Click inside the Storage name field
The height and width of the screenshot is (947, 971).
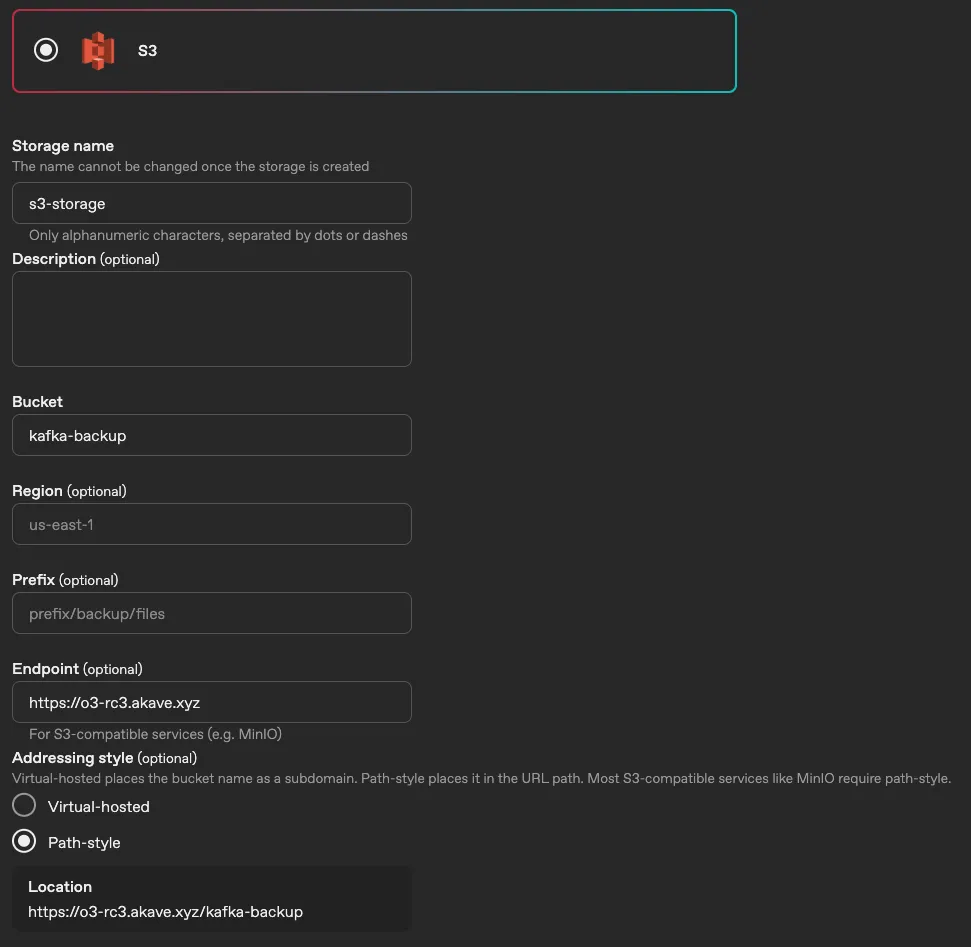point(211,203)
